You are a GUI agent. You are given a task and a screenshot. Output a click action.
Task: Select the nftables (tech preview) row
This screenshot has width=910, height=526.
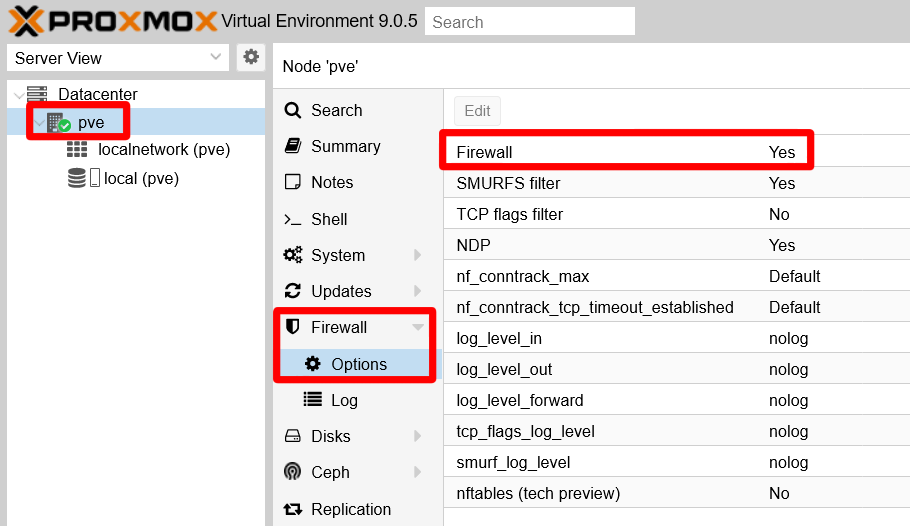tap(677, 493)
